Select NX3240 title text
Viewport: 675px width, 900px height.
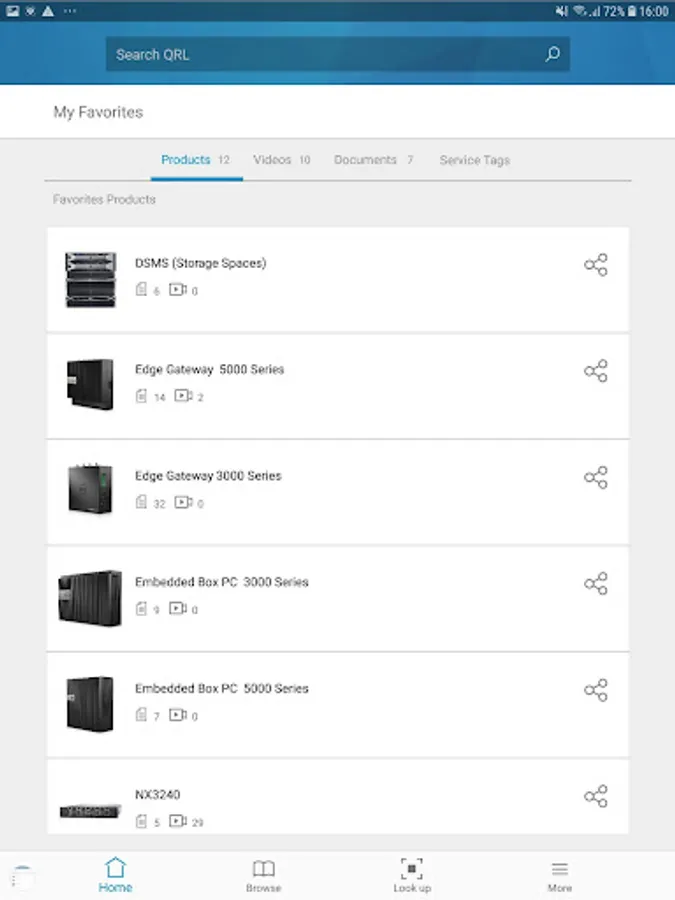157,794
